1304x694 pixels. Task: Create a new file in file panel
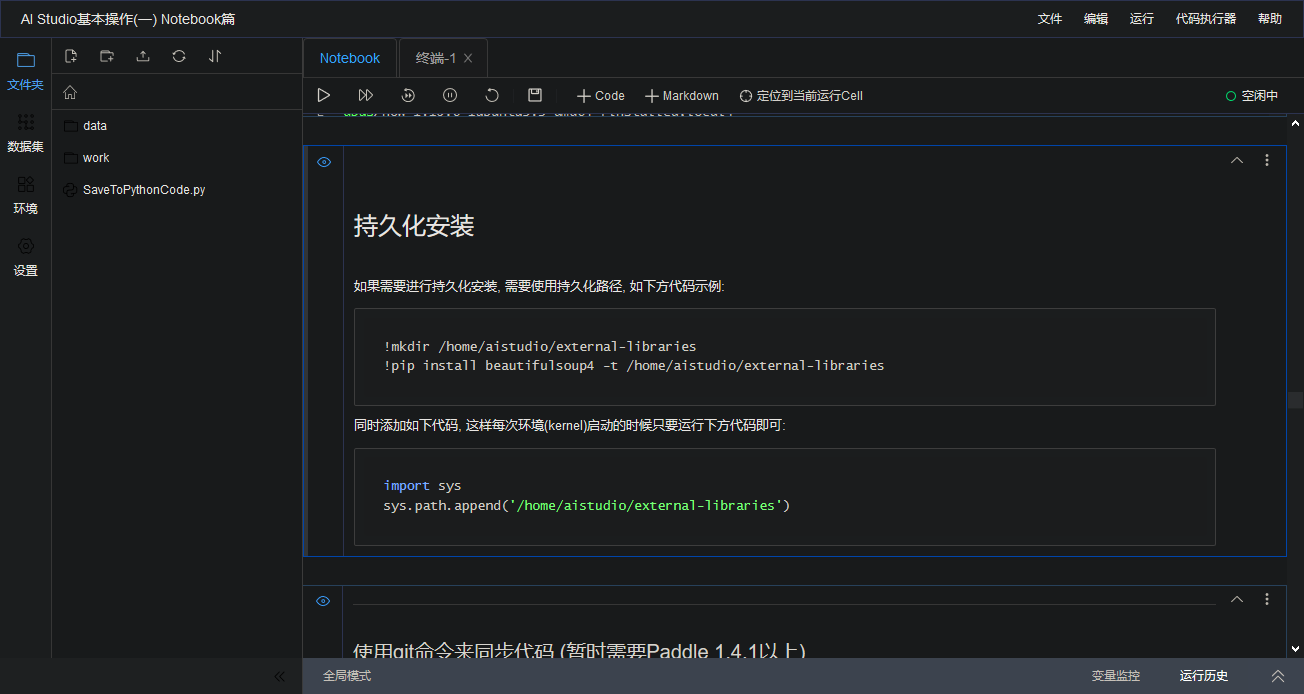pos(71,56)
